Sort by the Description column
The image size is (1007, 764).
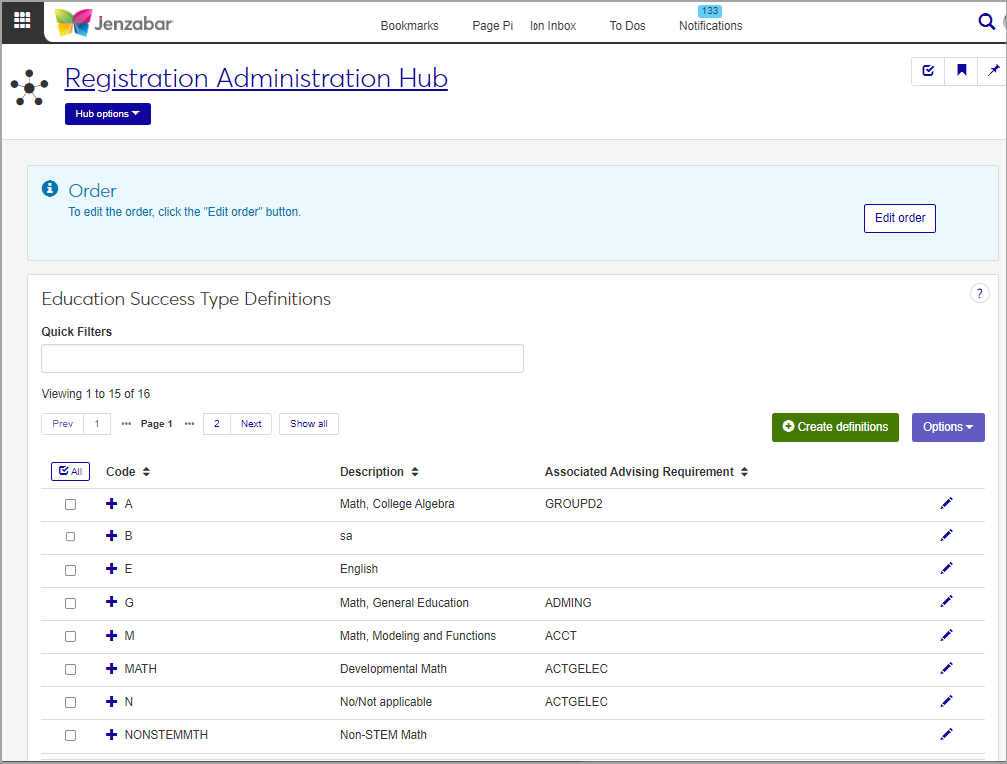pyautogui.click(x=379, y=472)
